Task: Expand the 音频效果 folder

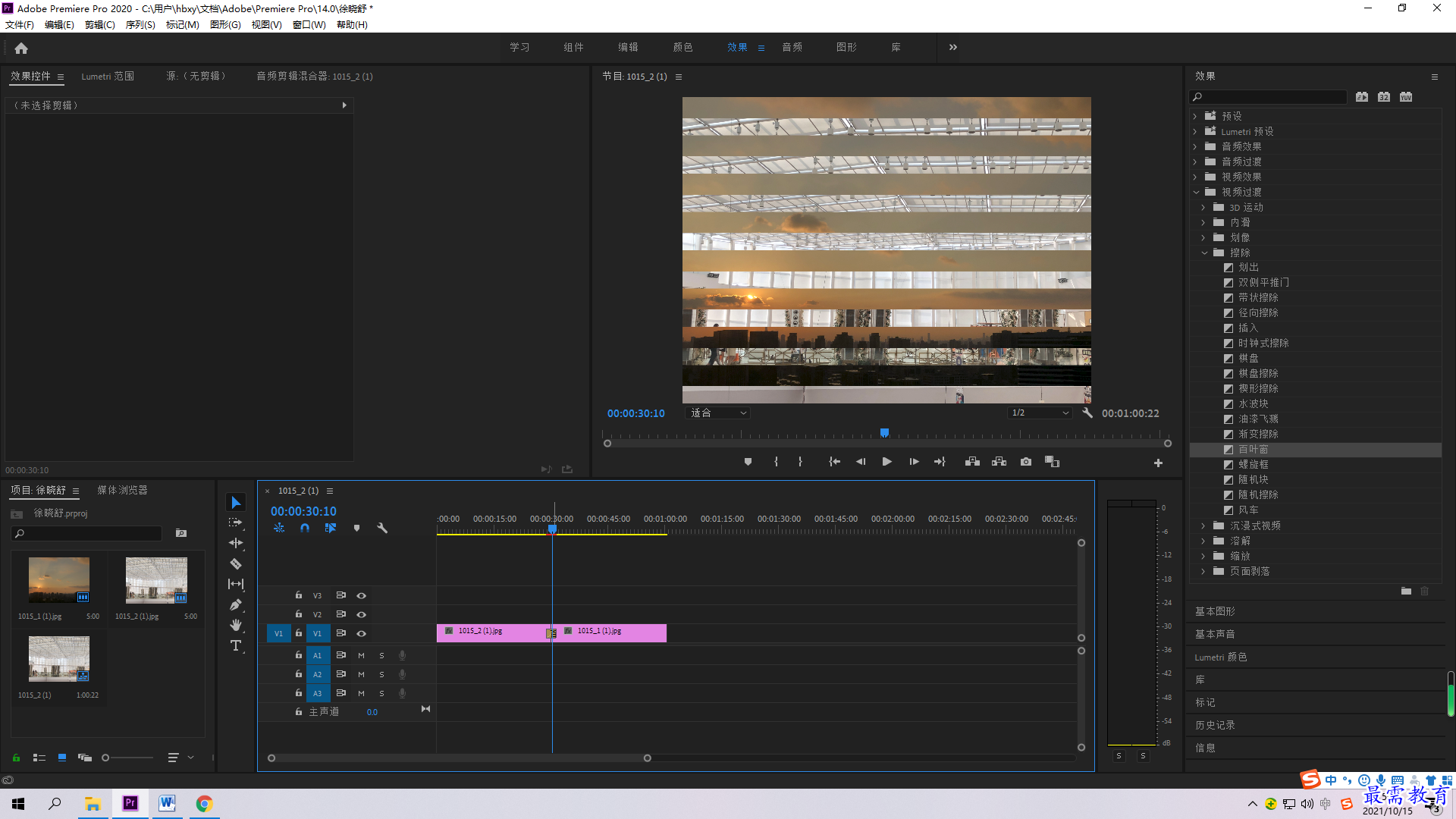Action: click(1195, 146)
